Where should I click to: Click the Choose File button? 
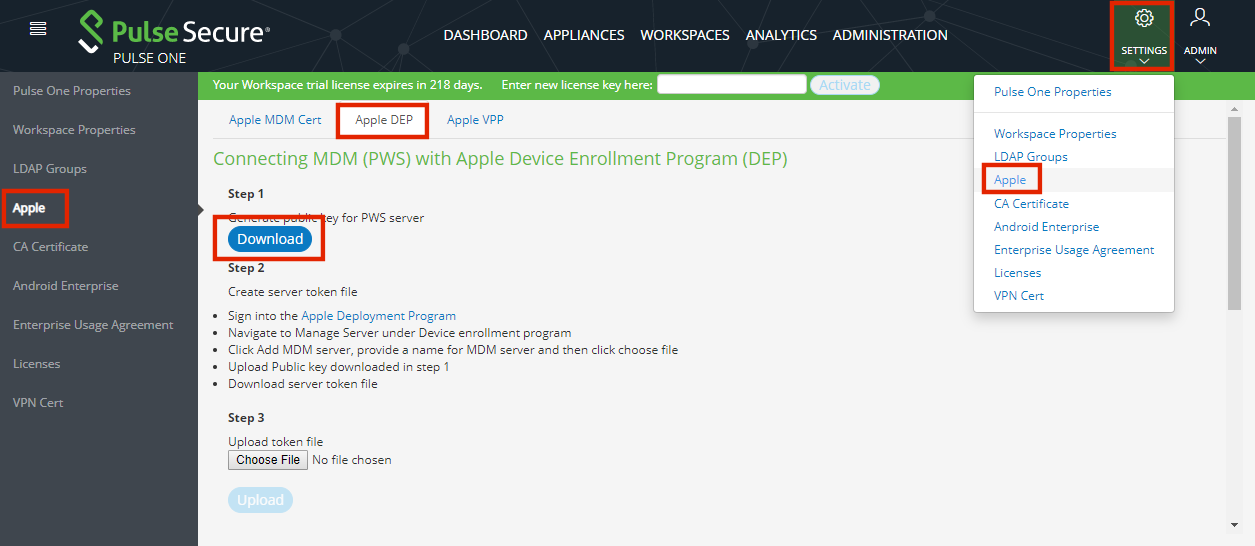click(x=268, y=460)
